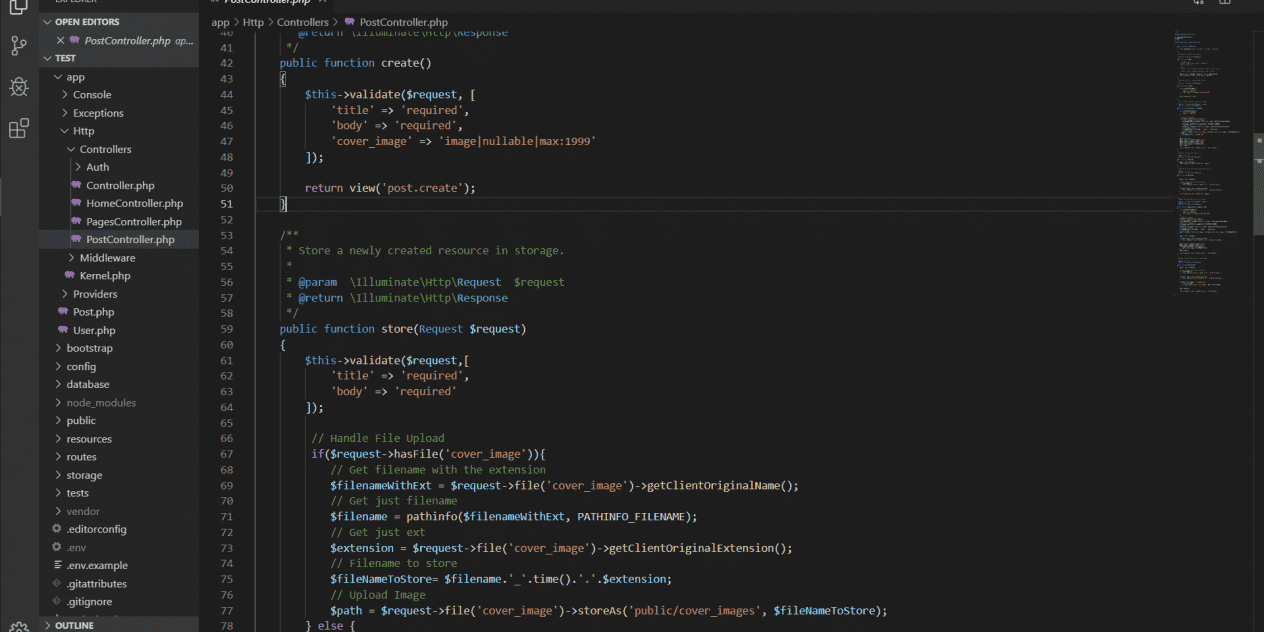Expand the routes folder
The image size is (1264, 632).
(x=58, y=457)
